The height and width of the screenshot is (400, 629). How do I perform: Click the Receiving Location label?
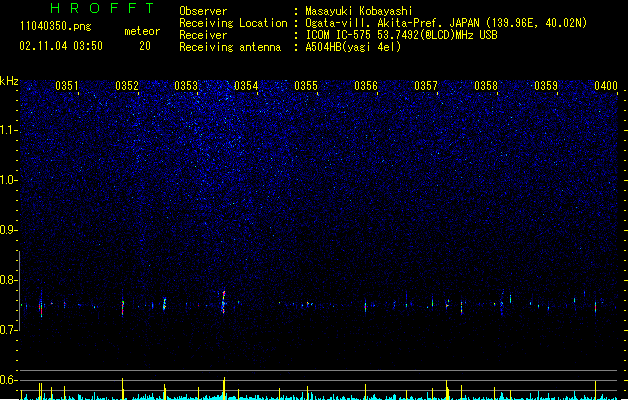tap(233, 23)
